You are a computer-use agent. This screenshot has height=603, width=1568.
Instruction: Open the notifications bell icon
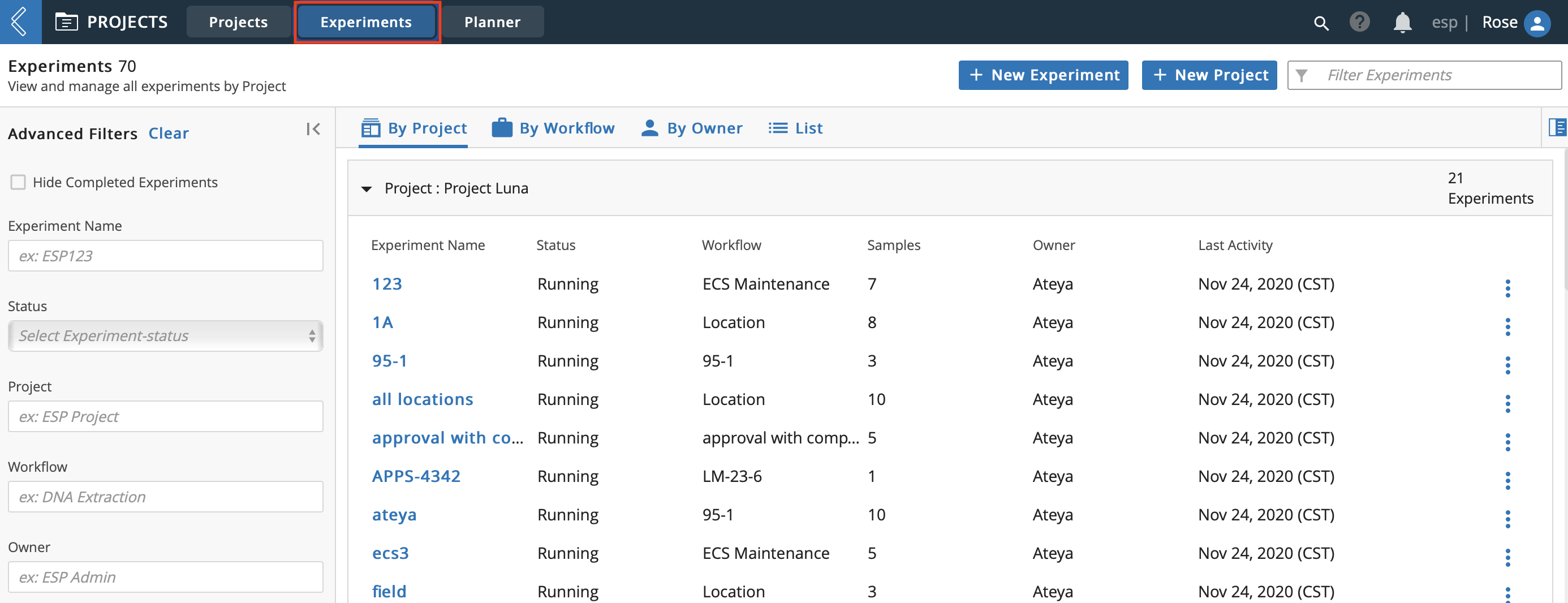pos(1402,23)
